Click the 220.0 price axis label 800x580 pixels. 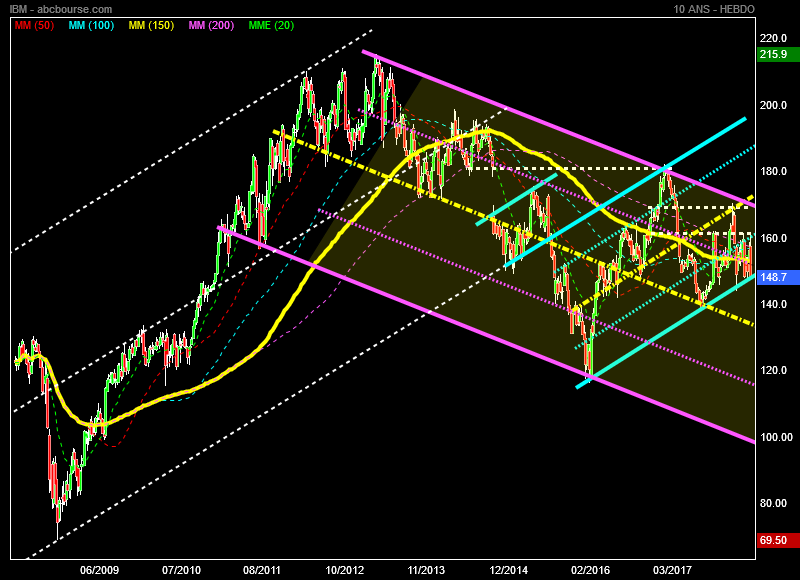tap(773, 38)
